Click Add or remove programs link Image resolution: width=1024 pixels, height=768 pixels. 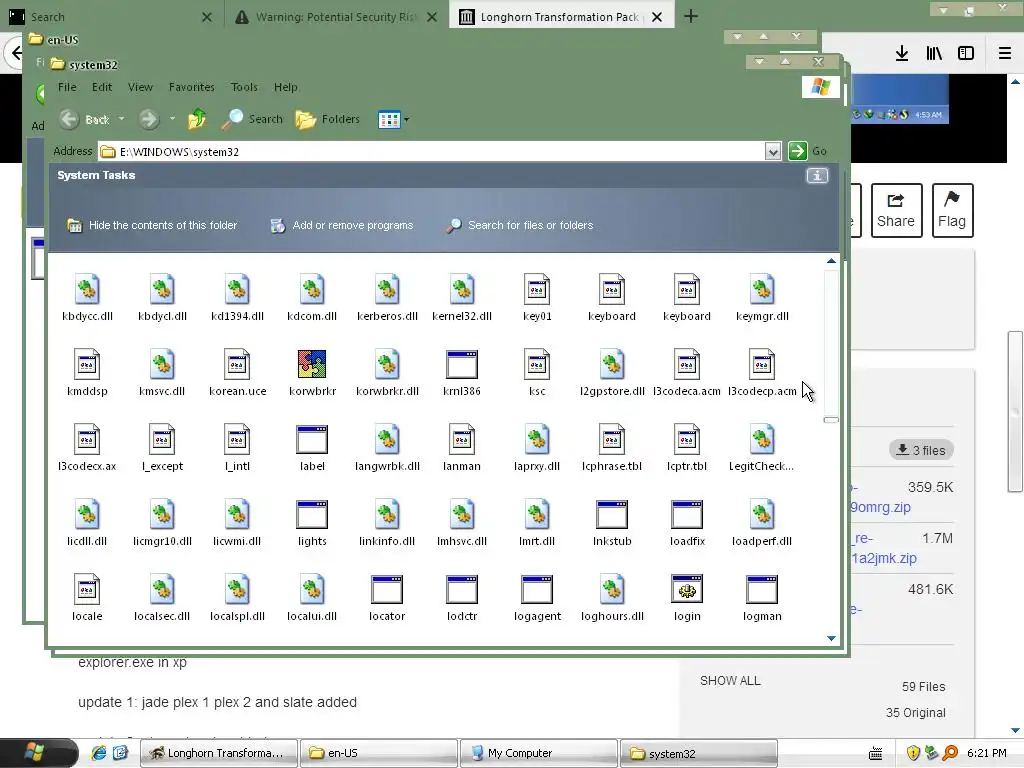tap(342, 225)
